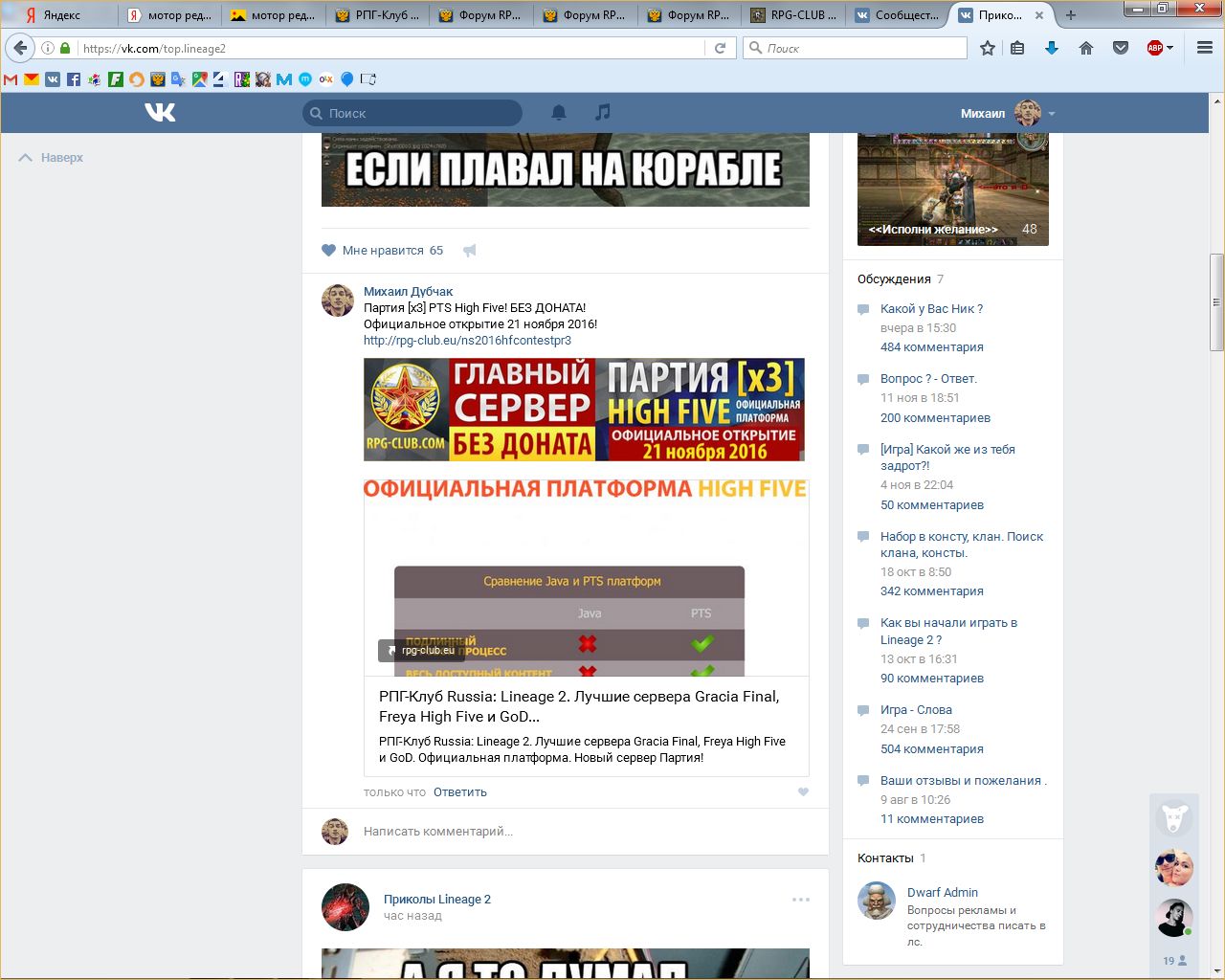Viewport: 1225px width, 980px height.
Task: View site identity info icon
Action: [x=47, y=48]
